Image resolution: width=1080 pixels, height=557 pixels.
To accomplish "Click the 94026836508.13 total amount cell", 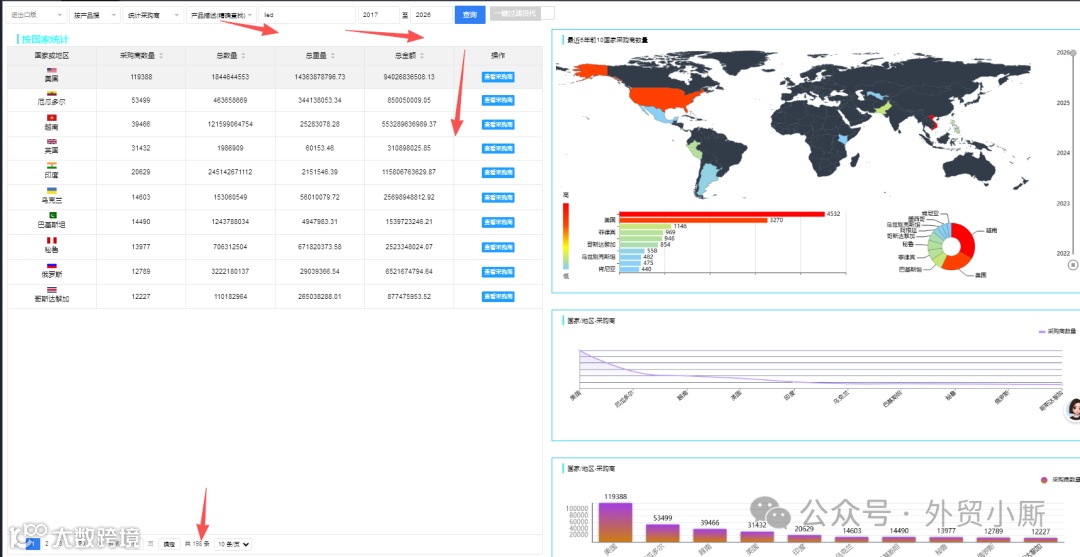I will pos(409,77).
